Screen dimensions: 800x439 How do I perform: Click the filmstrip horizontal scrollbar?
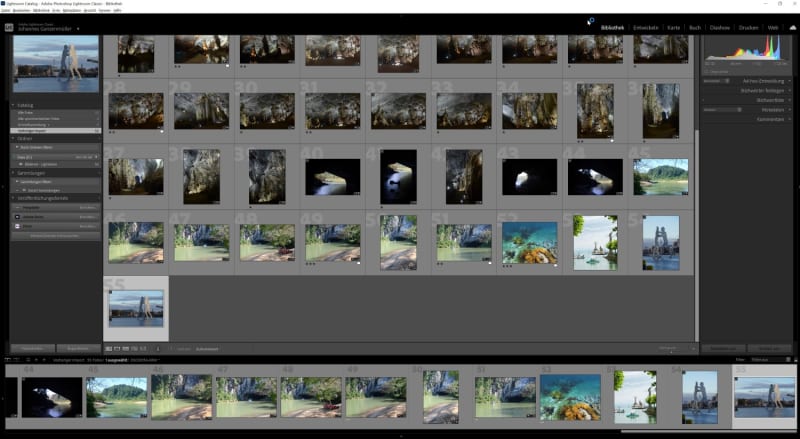click(708, 431)
